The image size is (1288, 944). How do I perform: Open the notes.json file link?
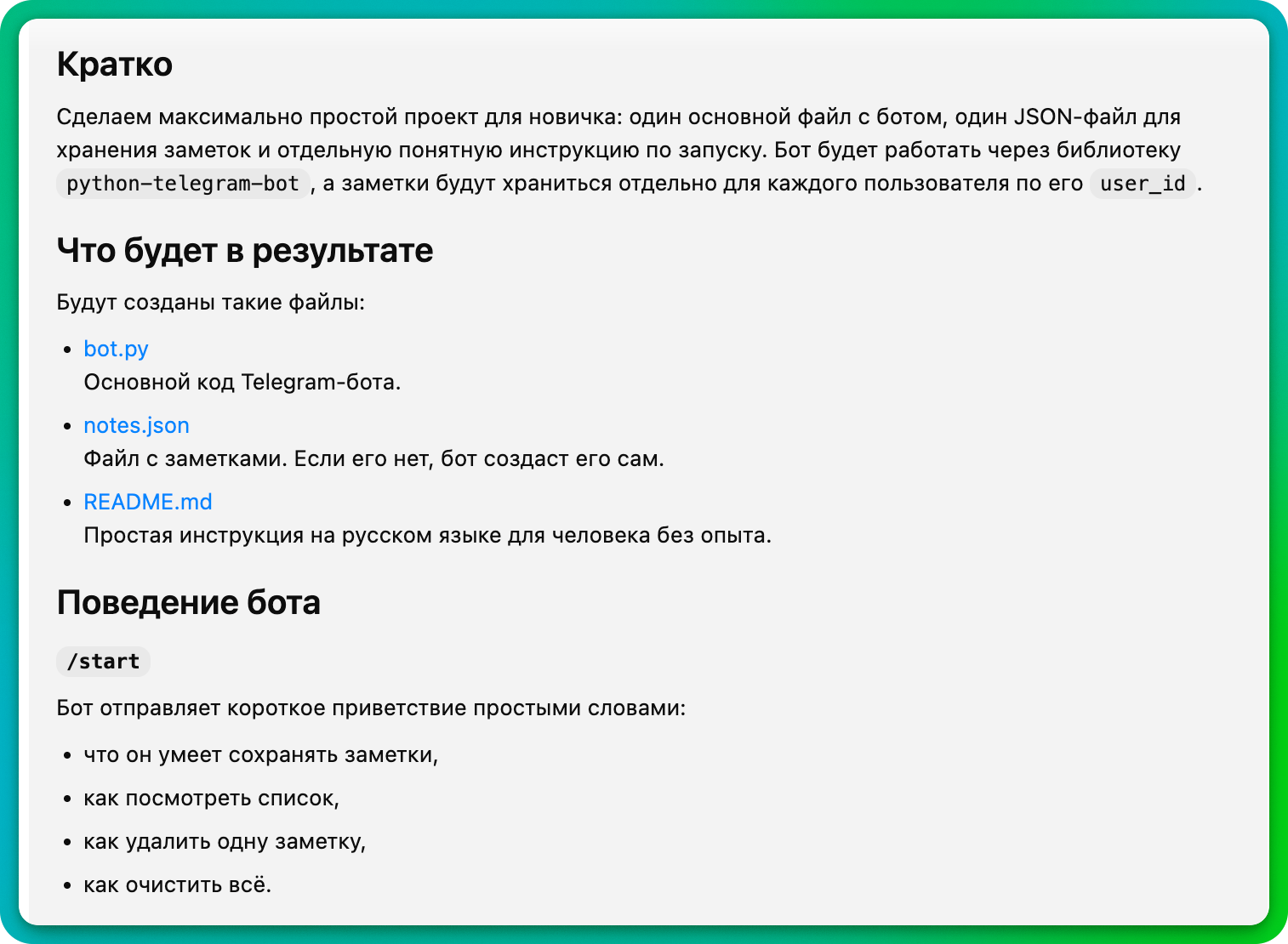click(x=136, y=425)
